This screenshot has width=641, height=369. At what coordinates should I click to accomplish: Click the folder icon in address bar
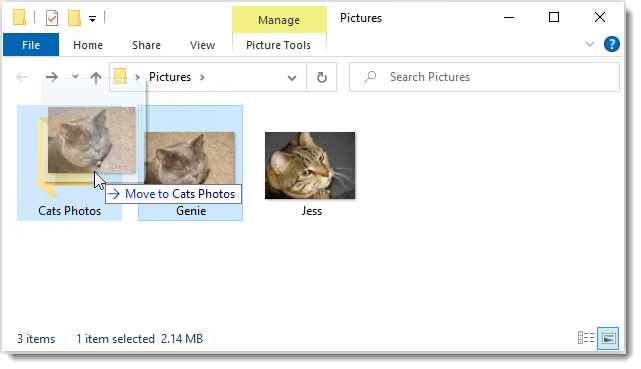[x=120, y=76]
